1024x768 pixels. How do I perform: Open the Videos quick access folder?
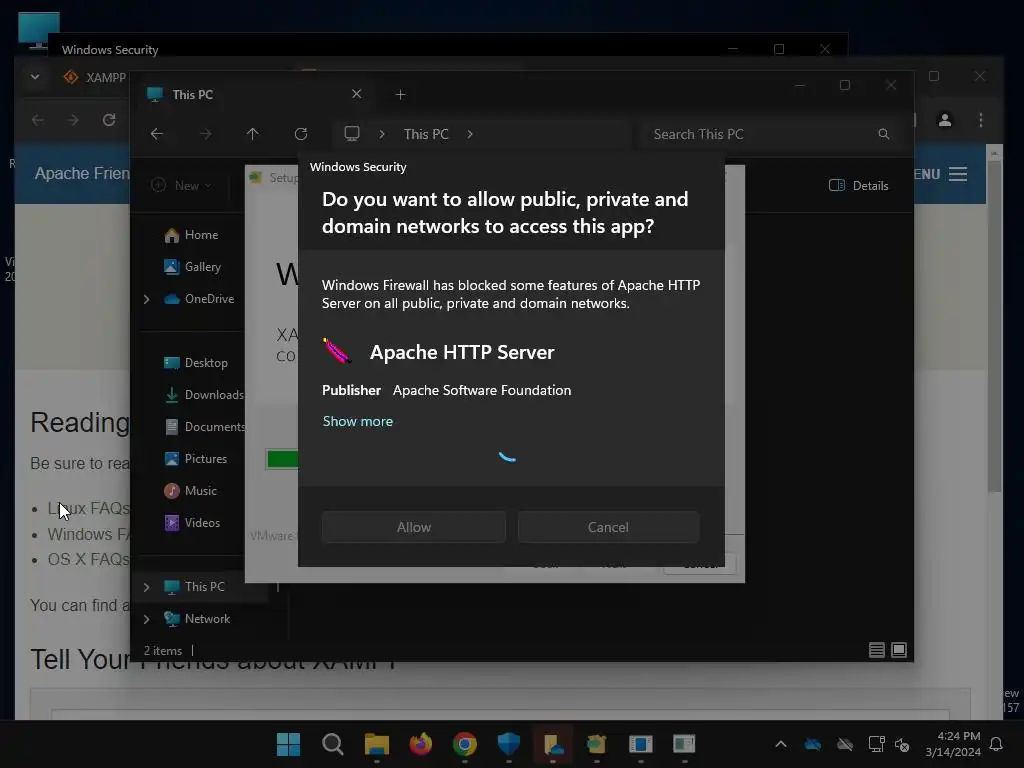pos(193,522)
